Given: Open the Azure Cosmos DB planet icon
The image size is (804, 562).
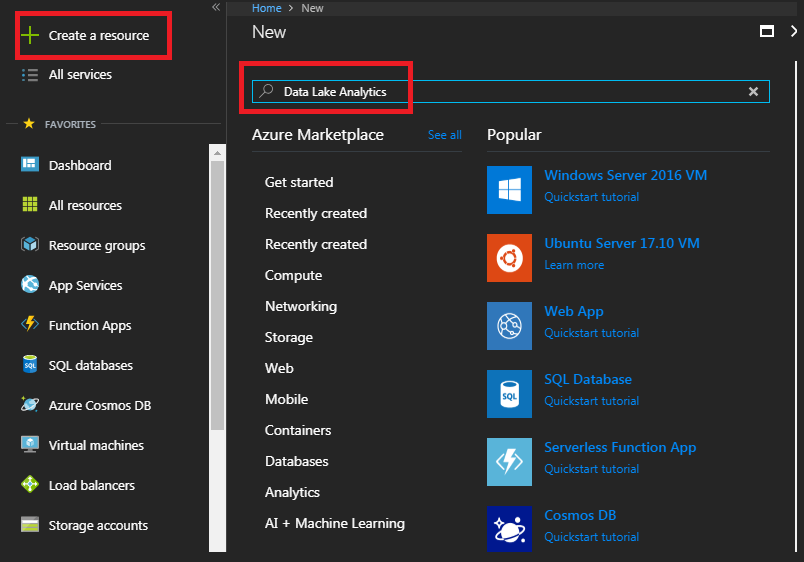Looking at the screenshot, I should coord(30,404).
